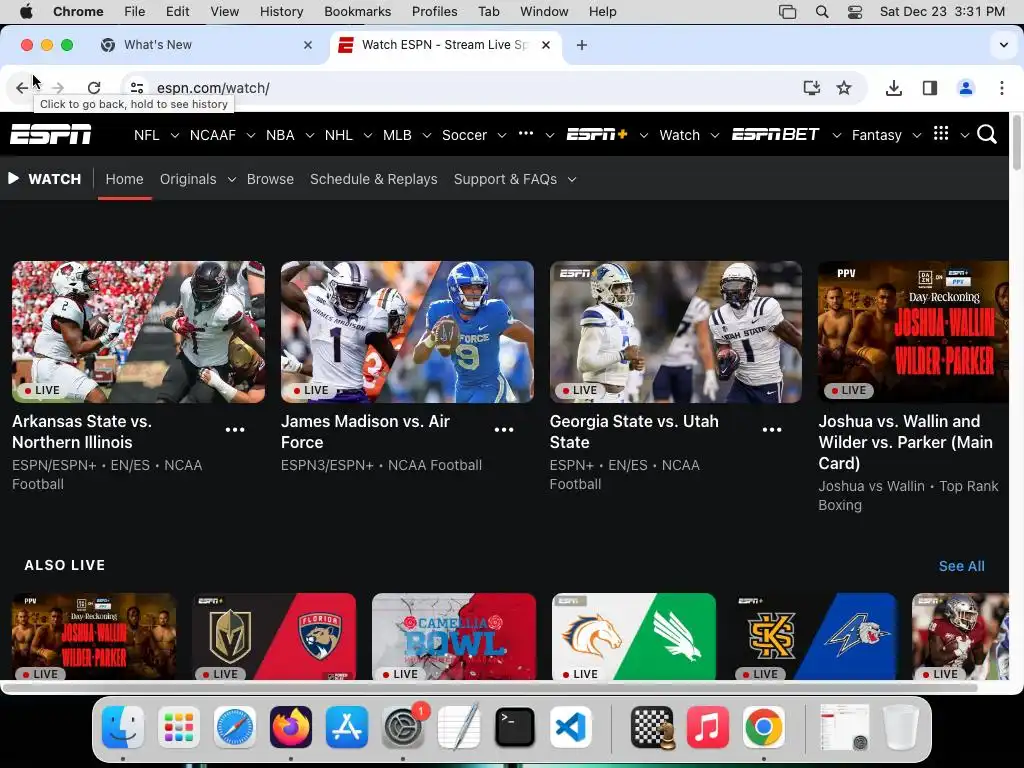
Task: Open Georgia State vs. Utah State title
Action: point(634,432)
